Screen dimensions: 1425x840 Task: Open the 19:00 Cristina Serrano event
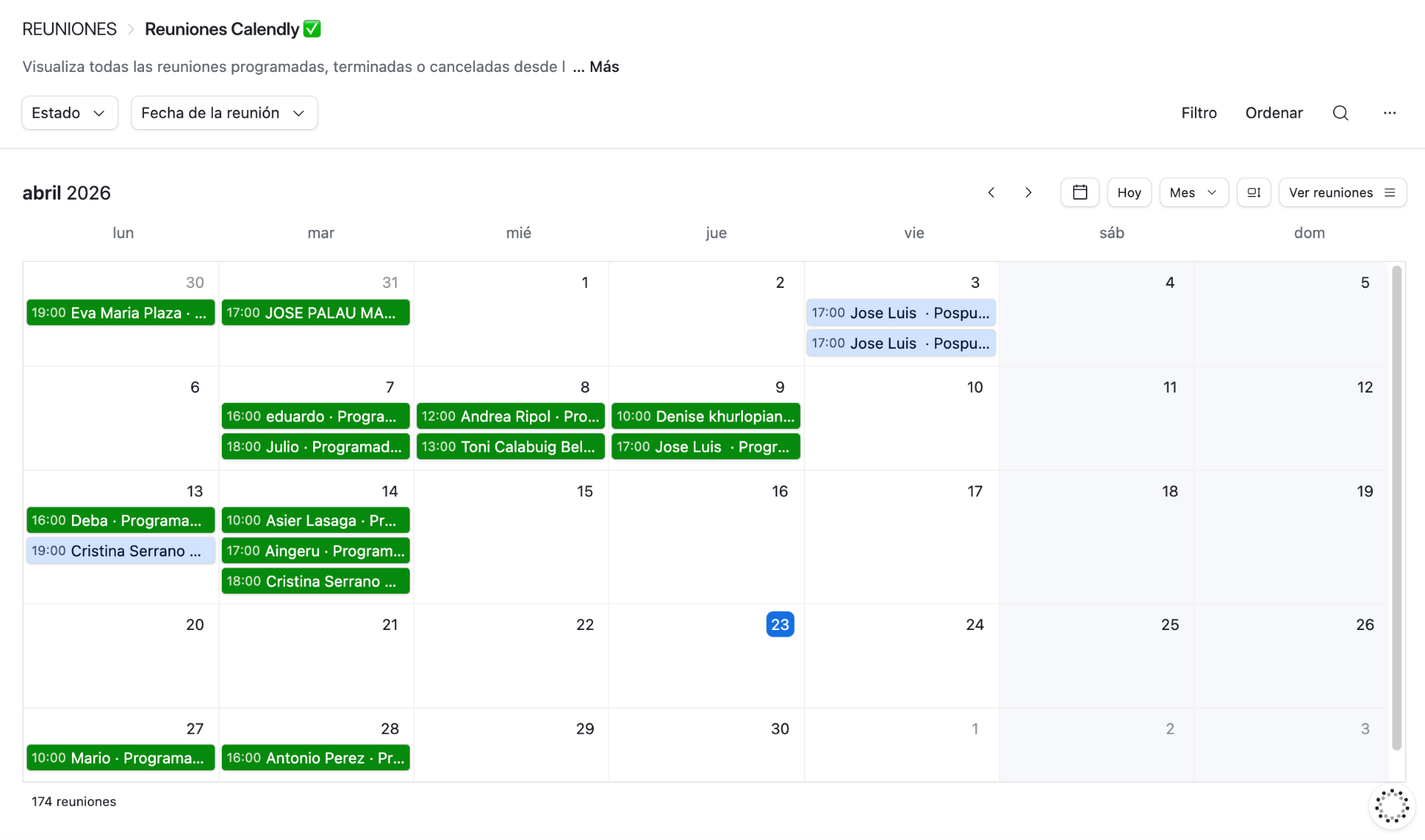pos(120,551)
